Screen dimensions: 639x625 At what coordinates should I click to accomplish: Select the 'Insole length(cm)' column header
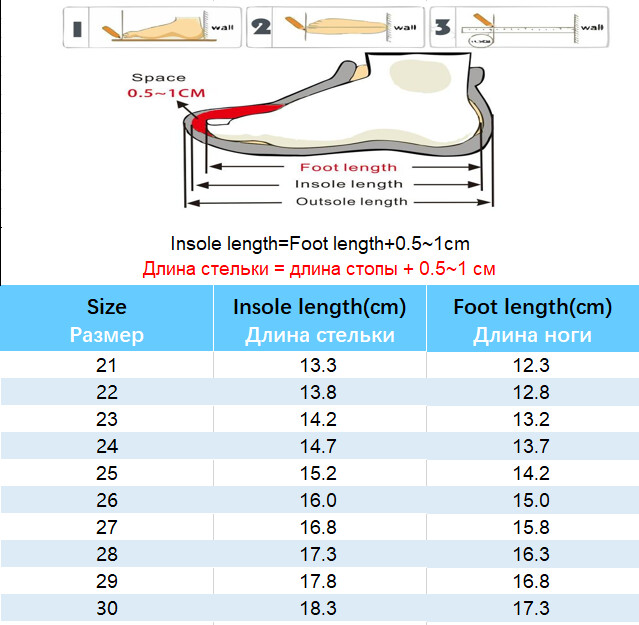coord(320,320)
